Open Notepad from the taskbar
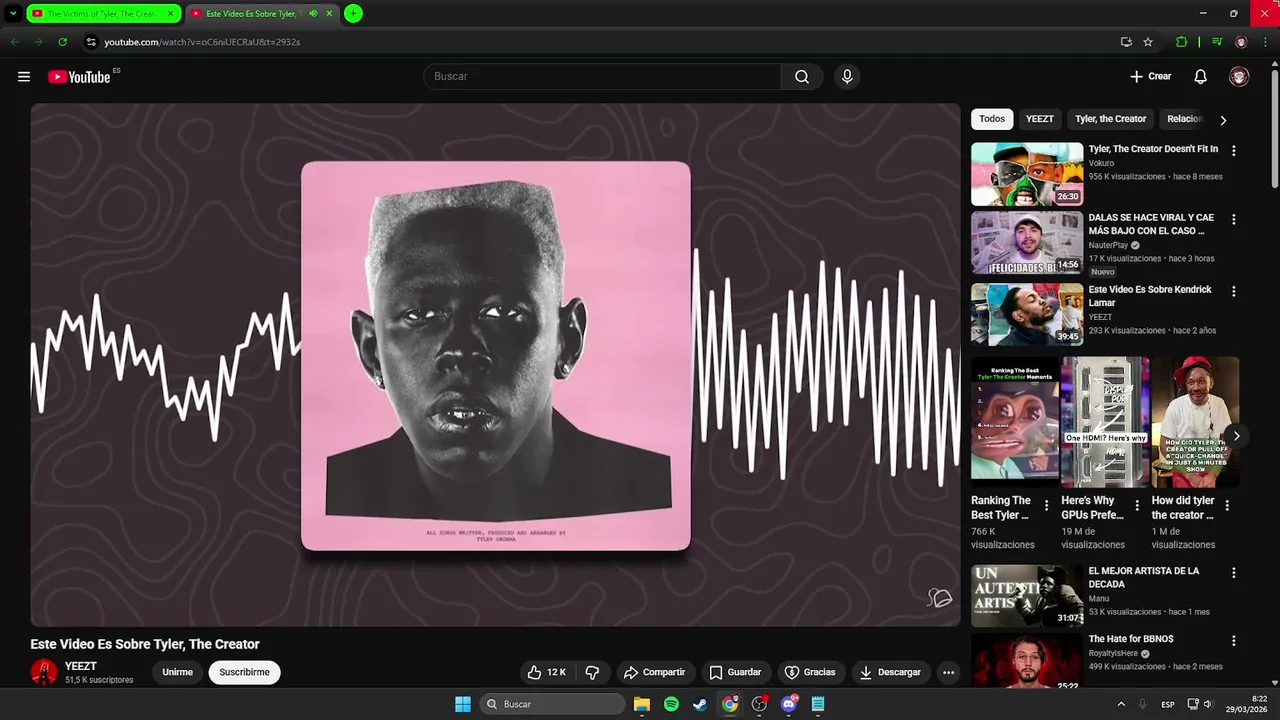This screenshot has height=720, width=1280. pyautogui.click(x=818, y=704)
